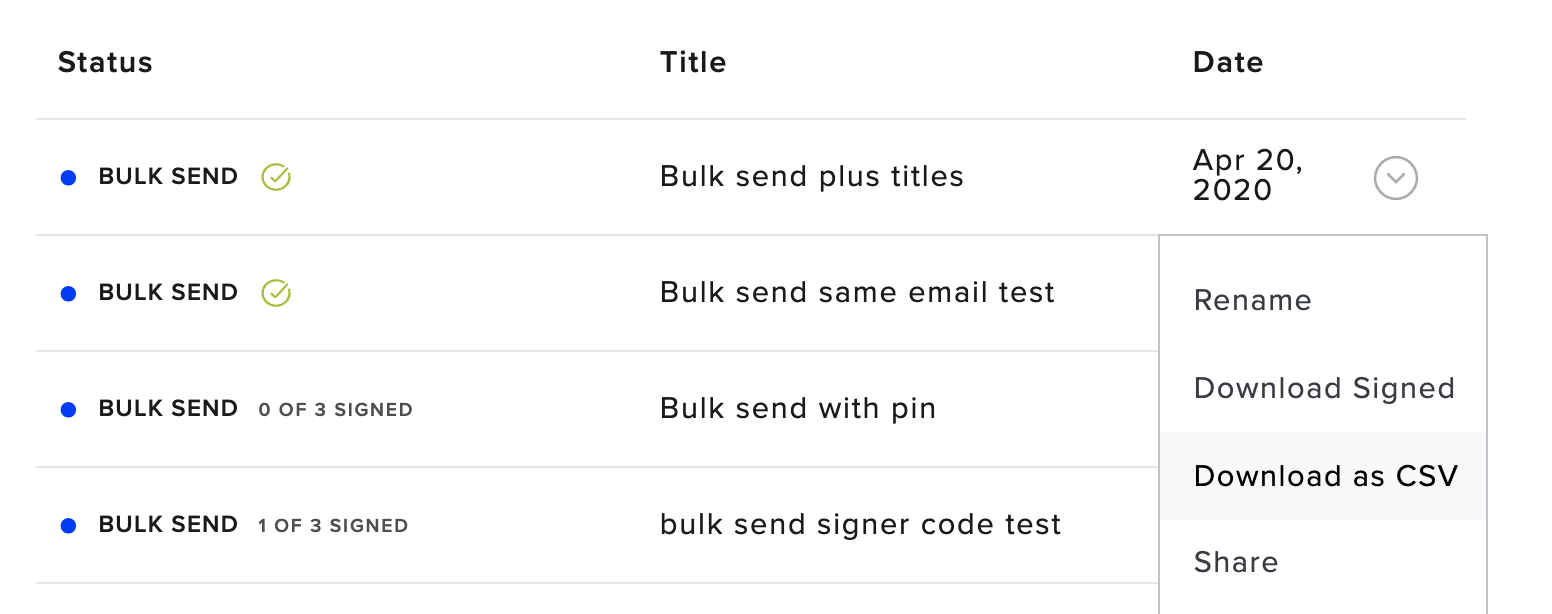Click blue status dot for Bulk send same email test
Screen dimensions: 1552x614
(68, 294)
